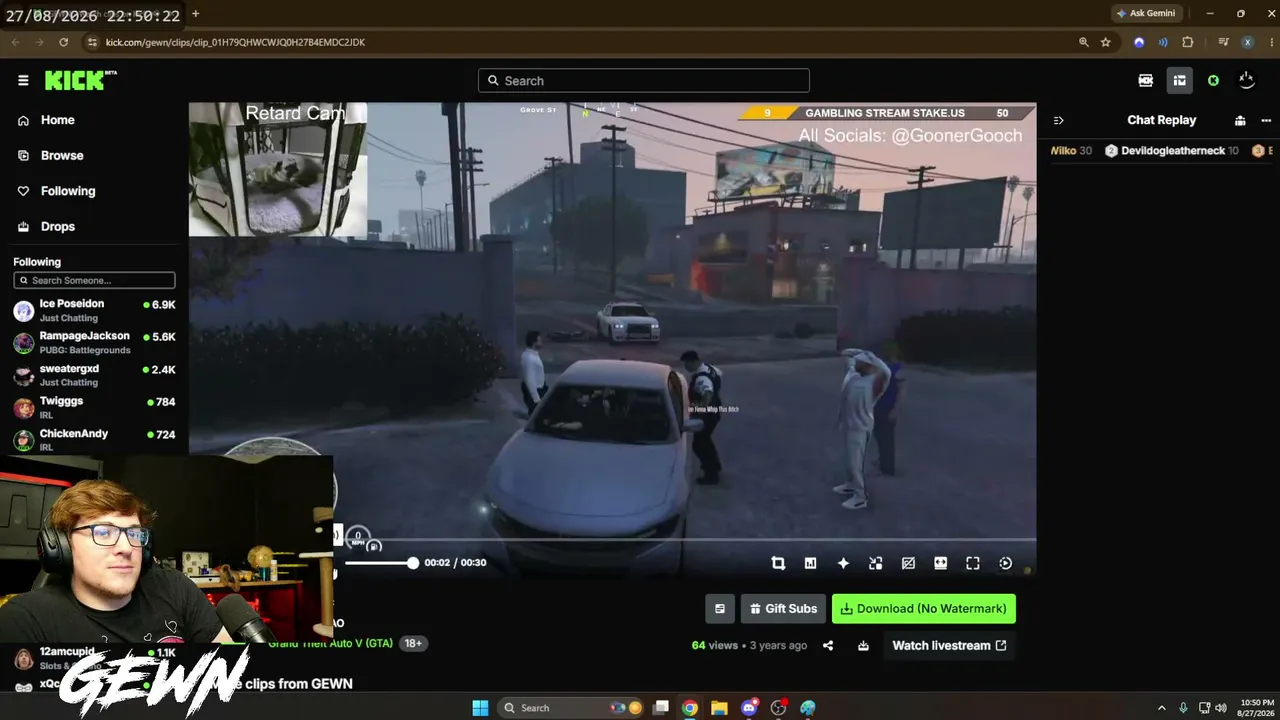Open OBS Studio from the taskbar
The height and width of the screenshot is (720, 1280).
pos(778,708)
